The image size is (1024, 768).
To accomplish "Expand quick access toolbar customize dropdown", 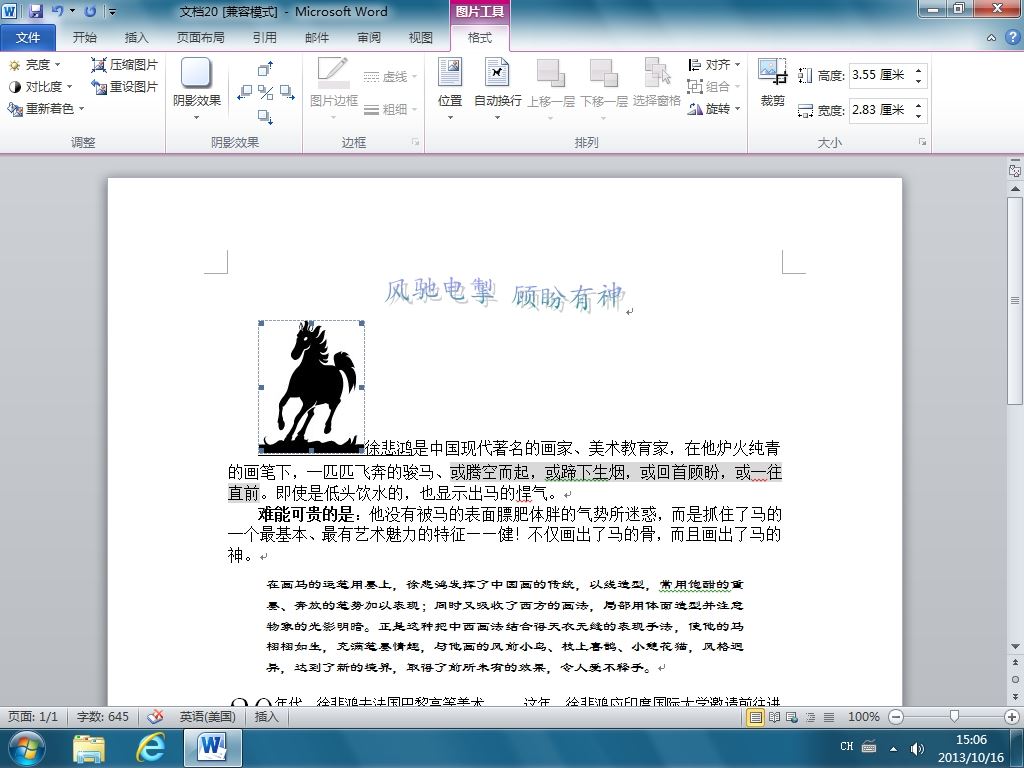I will [x=112, y=11].
